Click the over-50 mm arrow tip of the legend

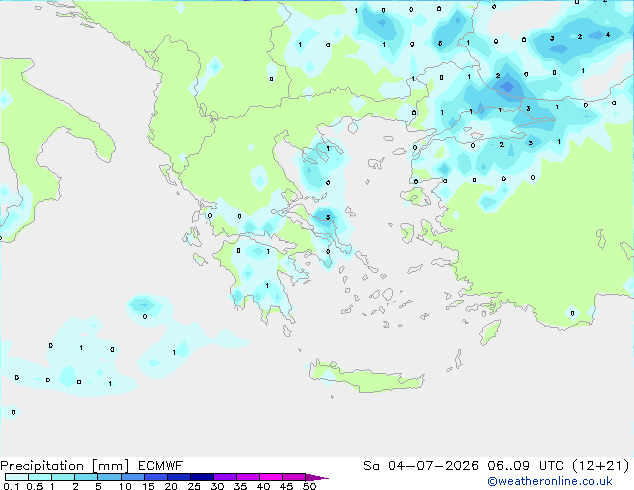[x=317, y=477]
